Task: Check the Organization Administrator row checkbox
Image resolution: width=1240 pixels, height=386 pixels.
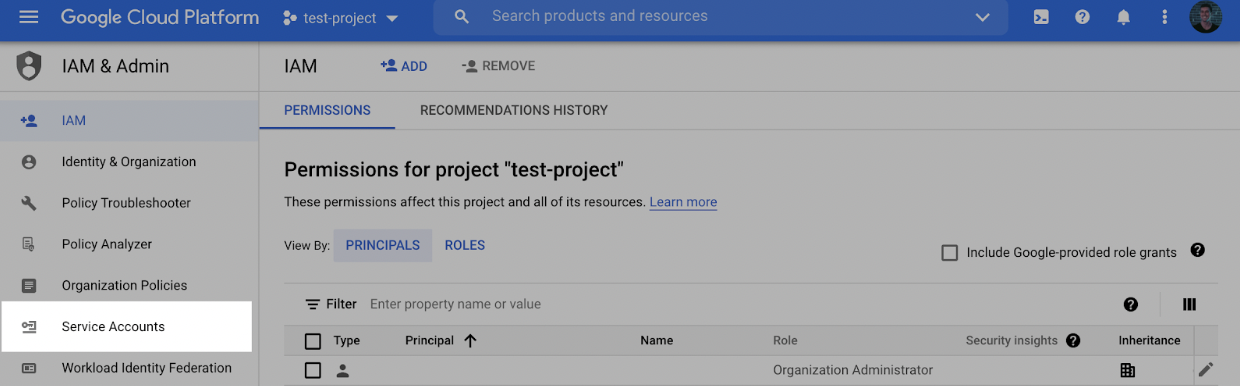Action: [313, 371]
